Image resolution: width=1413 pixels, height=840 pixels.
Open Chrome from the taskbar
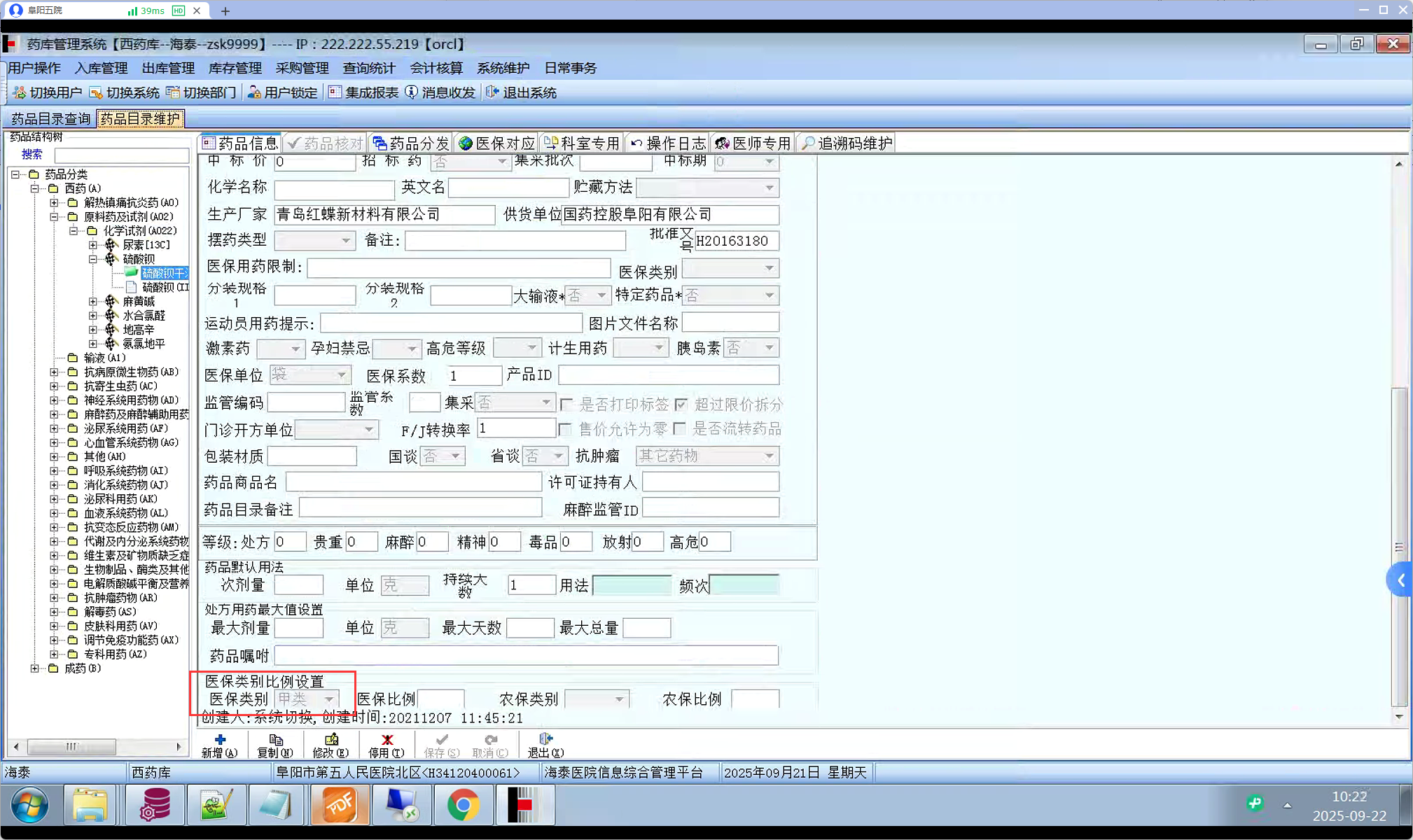point(463,805)
